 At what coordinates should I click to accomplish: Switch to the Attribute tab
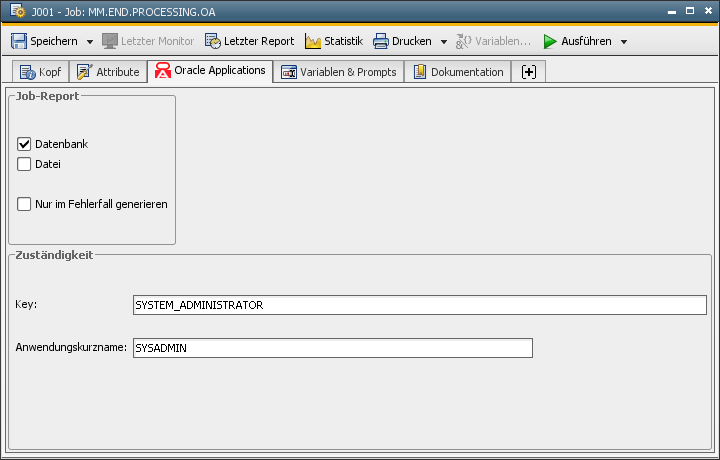pos(108,72)
